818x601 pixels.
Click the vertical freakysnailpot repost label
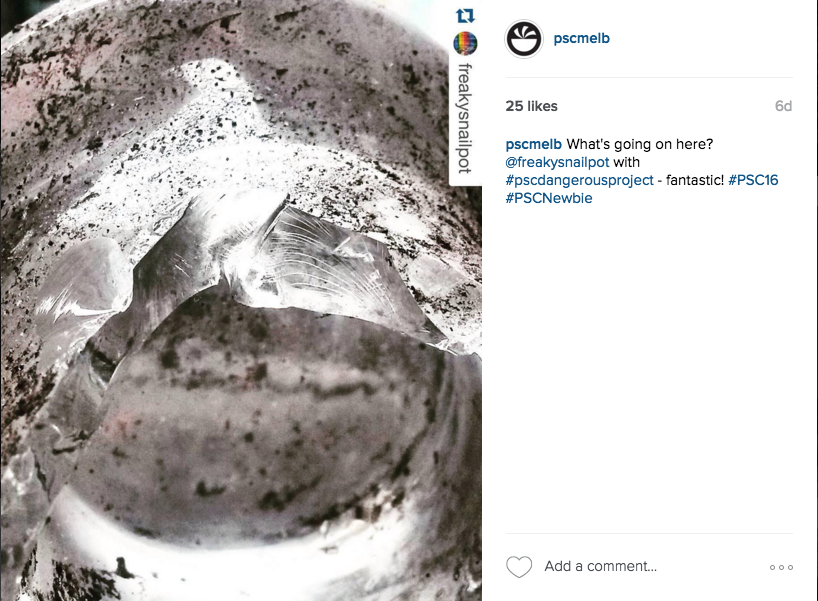(x=464, y=118)
